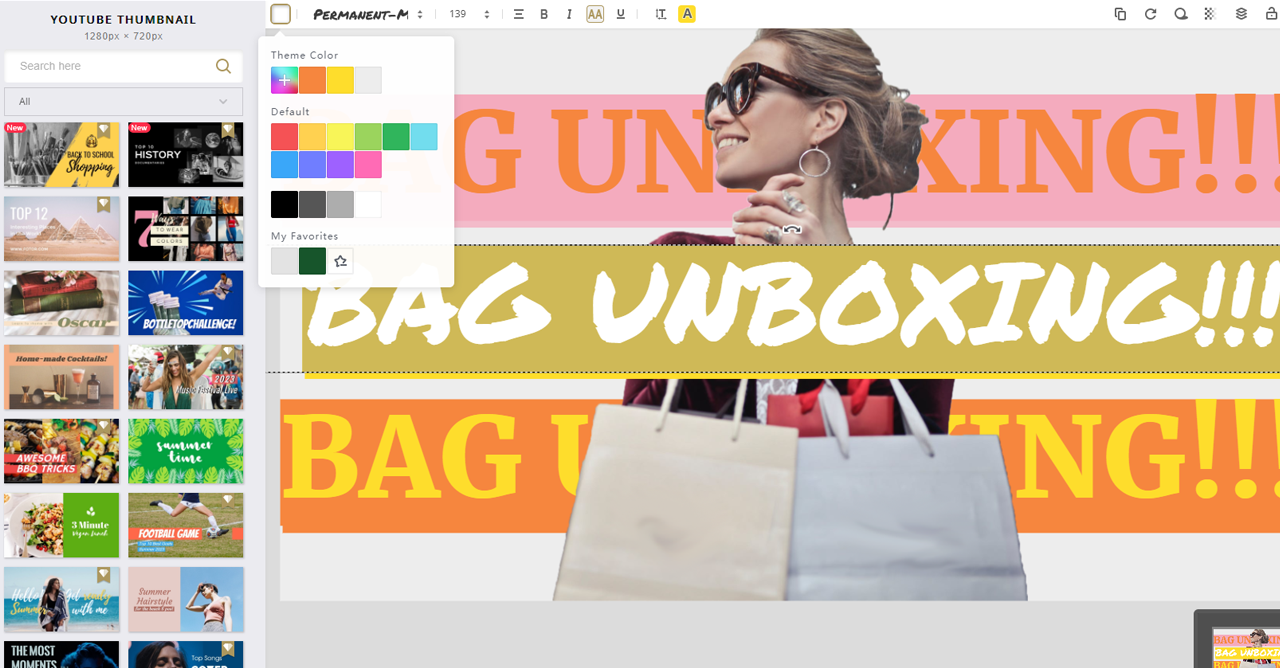The image size is (1280, 668).
Task: Expand the All category dropdown
Action: (123, 101)
